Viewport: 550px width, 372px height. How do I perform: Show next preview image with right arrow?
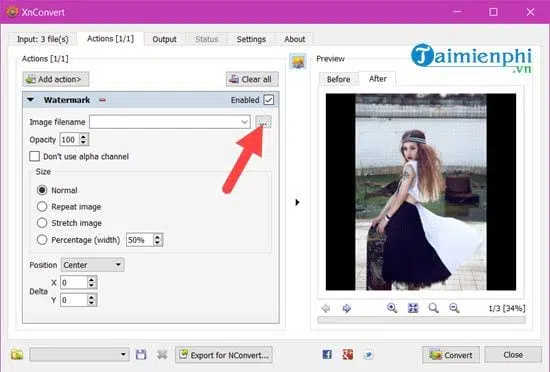pyautogui.click(x=347, y=308)
